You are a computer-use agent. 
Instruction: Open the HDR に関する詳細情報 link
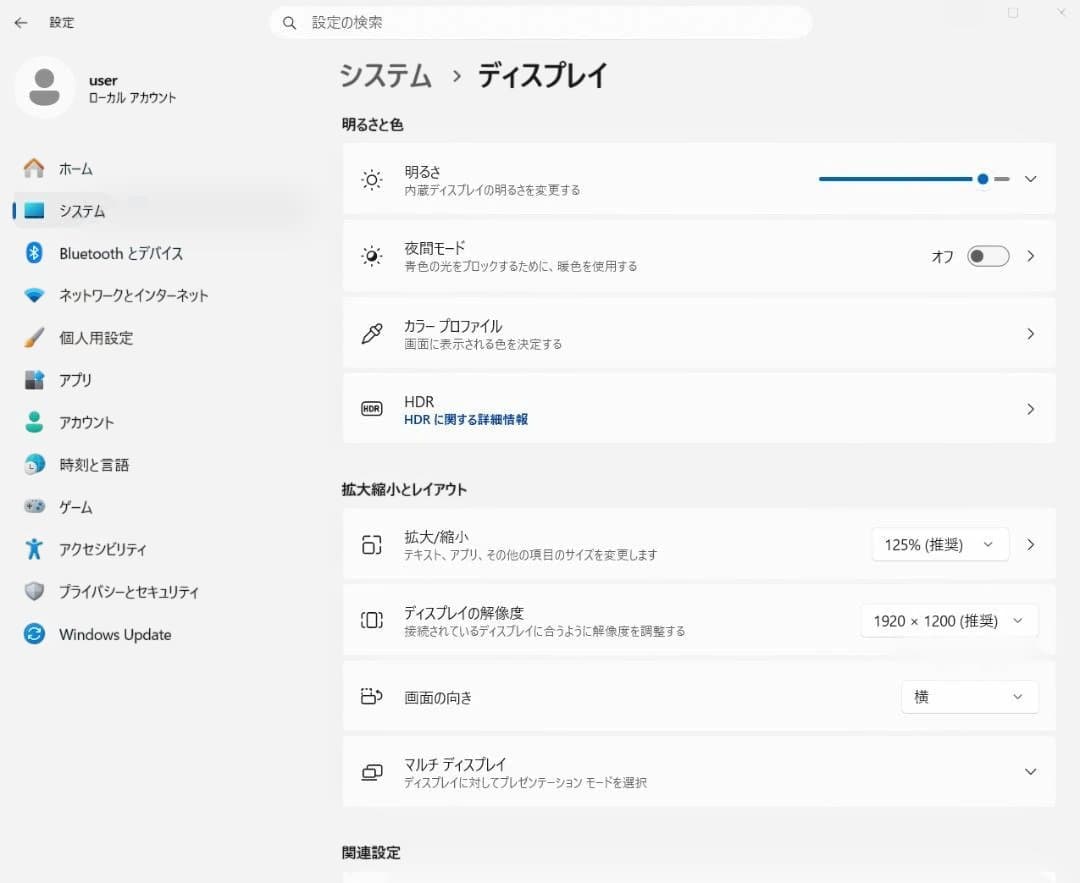pyautogui.click(x=466, y=419)
